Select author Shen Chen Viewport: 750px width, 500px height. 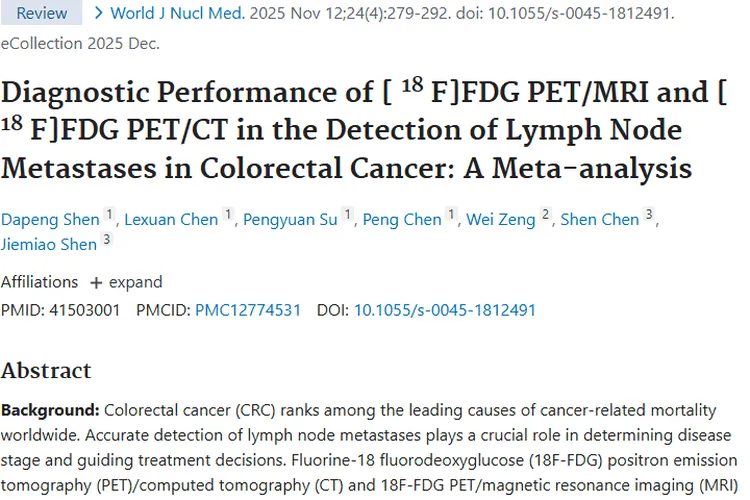(599, 220)
